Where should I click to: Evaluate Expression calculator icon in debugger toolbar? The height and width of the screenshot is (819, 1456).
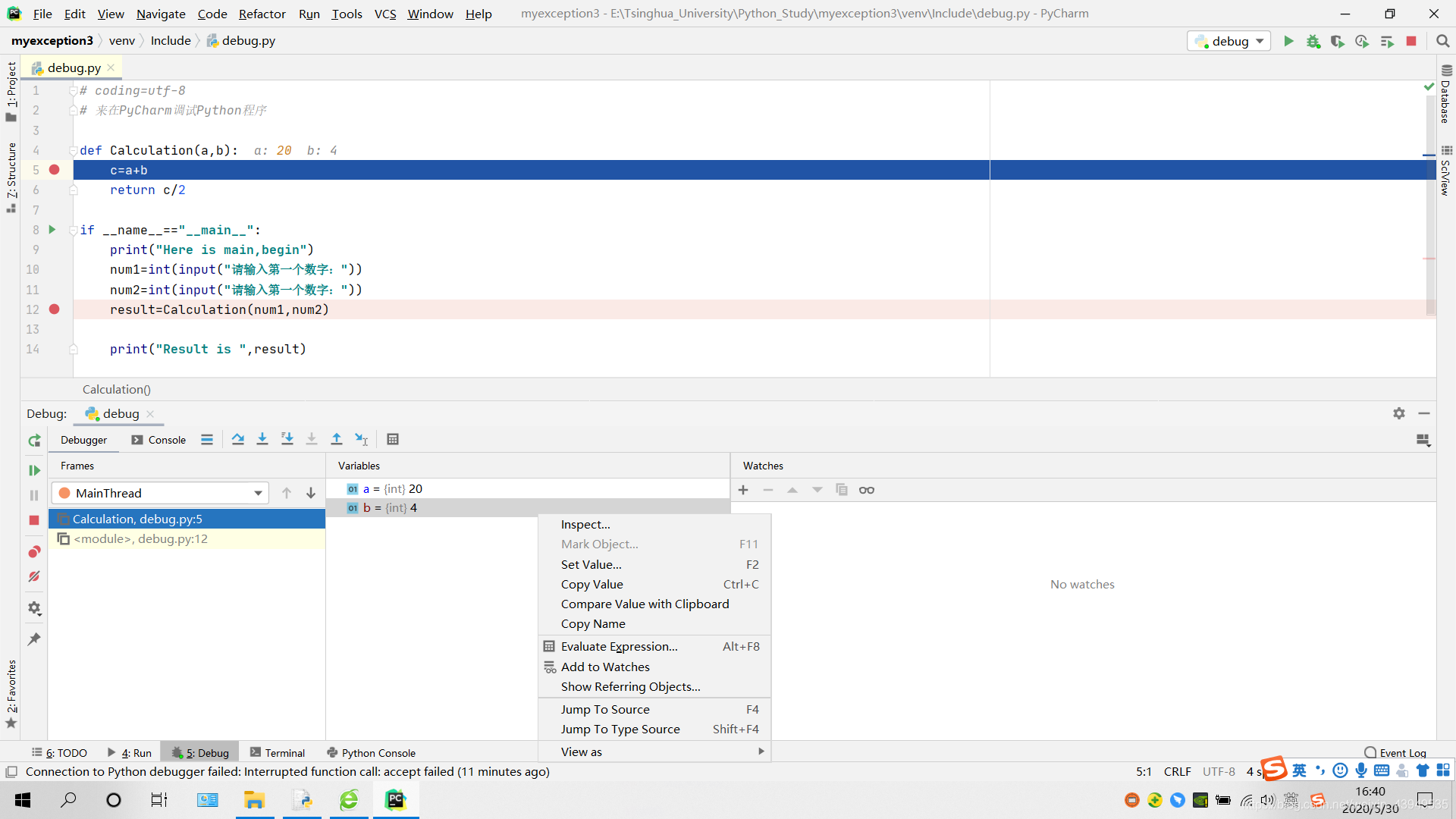tap(393, 439)
